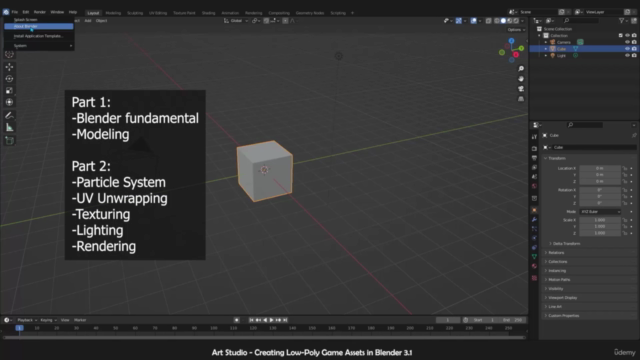The height and width of the screenshot is (360, 640).
Task: Click the blue Z axis gizmo circle
Action: [511, 41]
